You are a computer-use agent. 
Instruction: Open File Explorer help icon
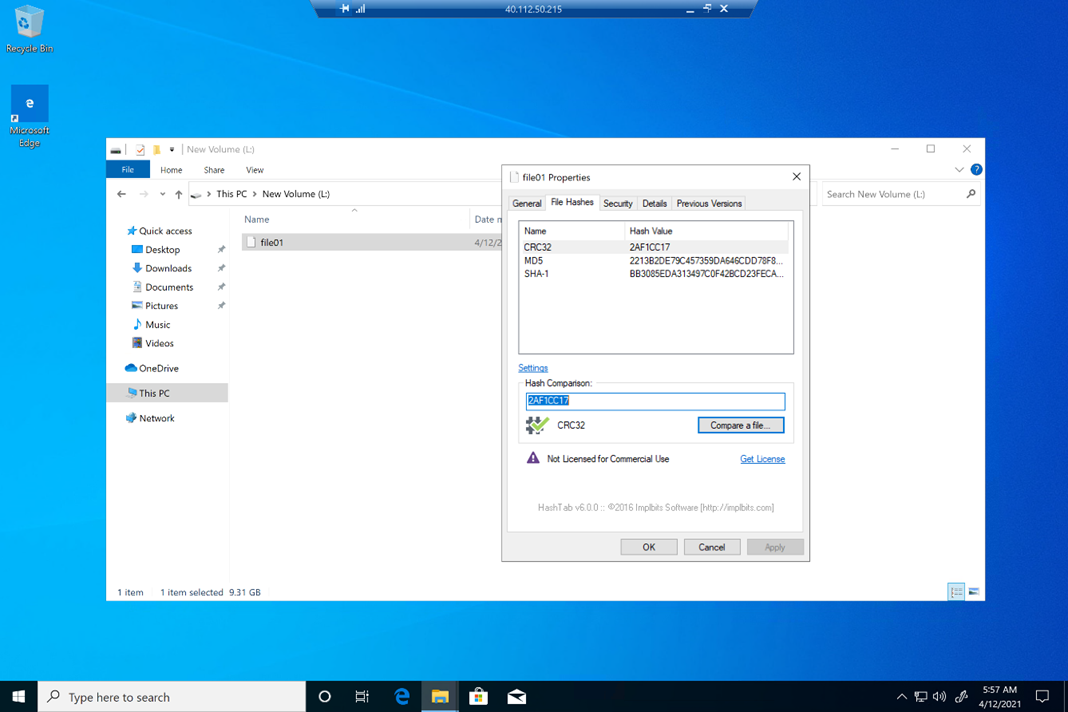click(976, 170)
